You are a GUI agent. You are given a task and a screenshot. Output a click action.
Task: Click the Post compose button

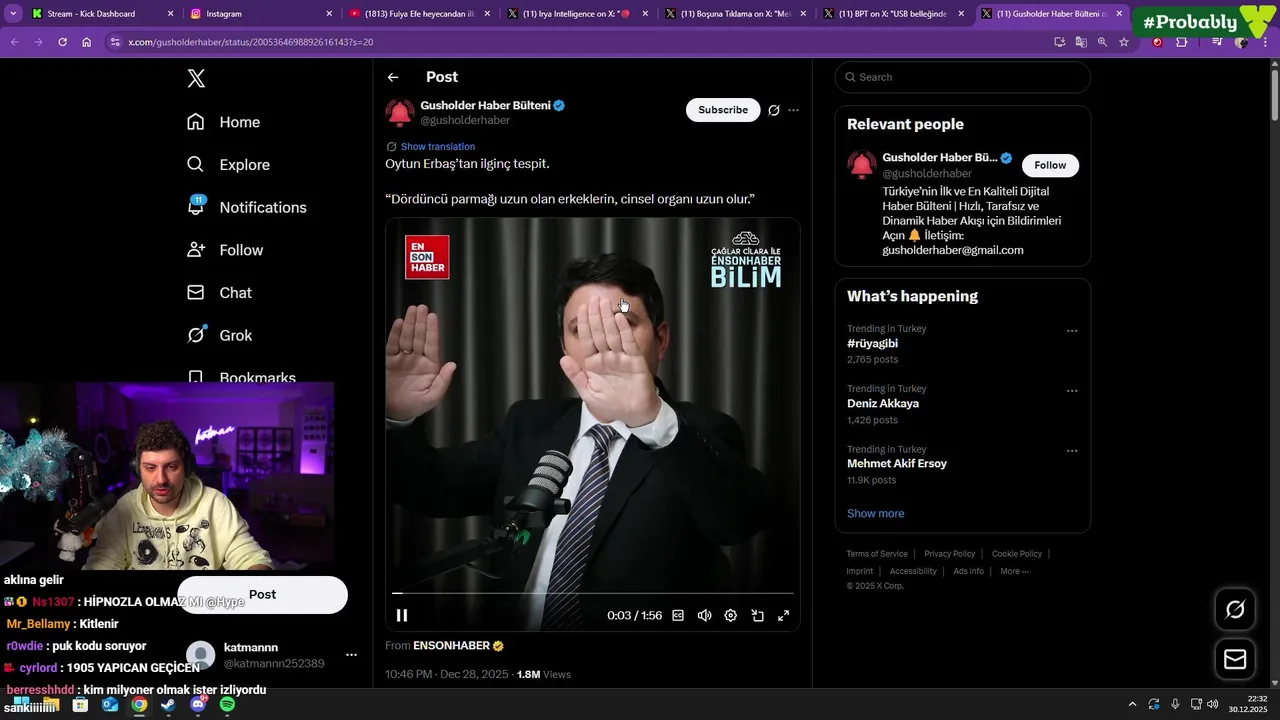coord(262,595)
